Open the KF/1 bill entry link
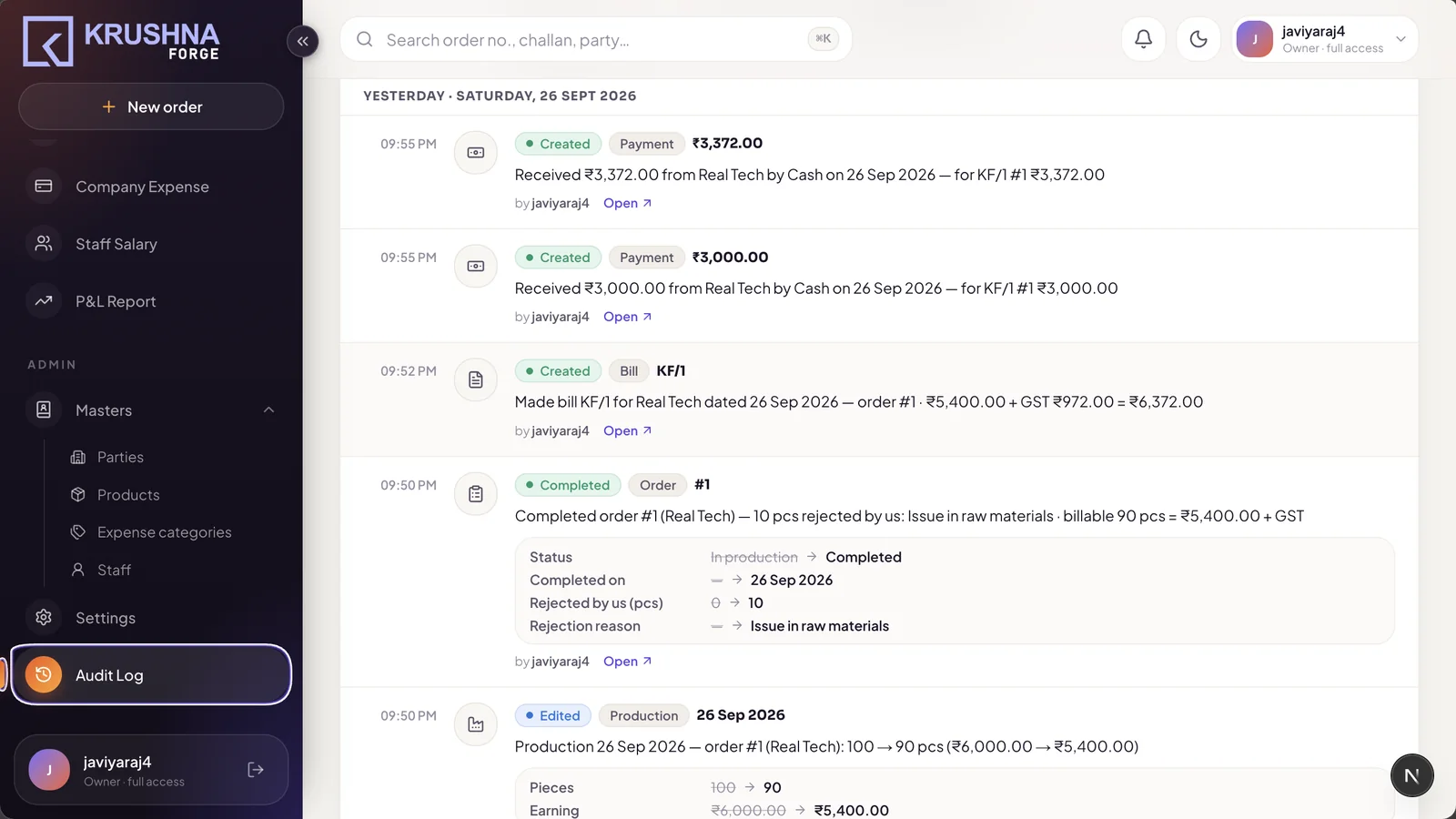The height and width of the screenshot is (819, 1456). 627,430
